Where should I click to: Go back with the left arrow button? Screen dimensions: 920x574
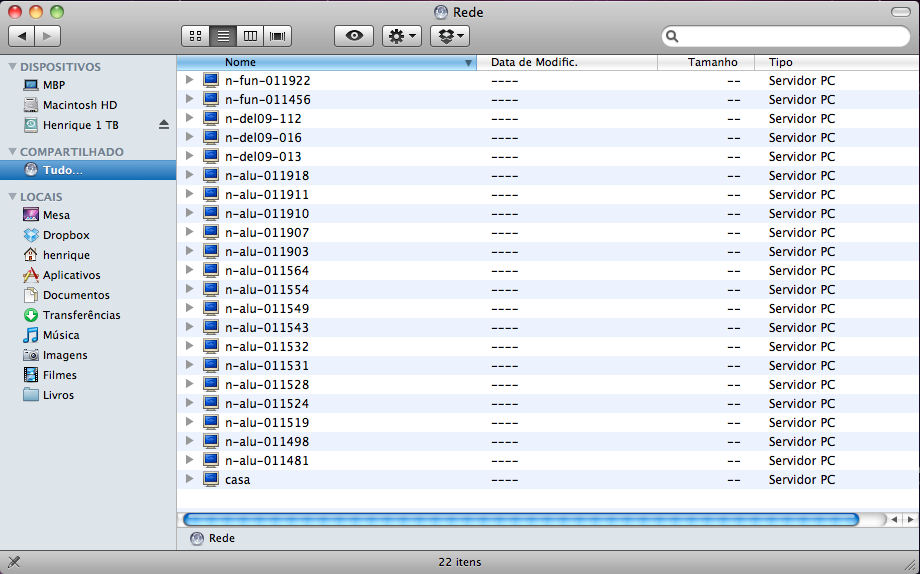click(x=22, y=36)
